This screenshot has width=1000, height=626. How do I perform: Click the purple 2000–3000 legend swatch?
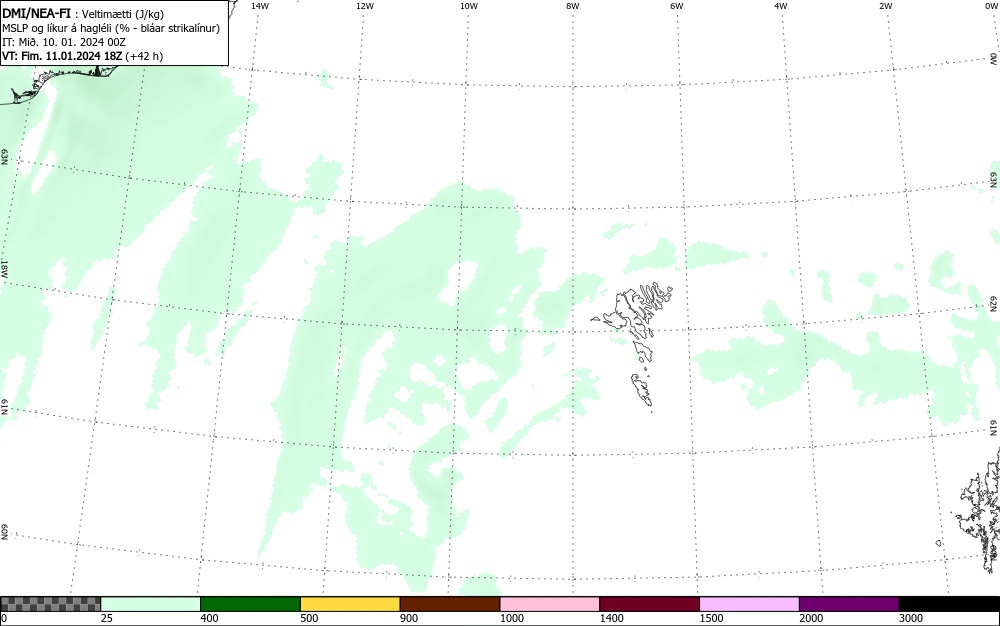click(x=849, y=604)
